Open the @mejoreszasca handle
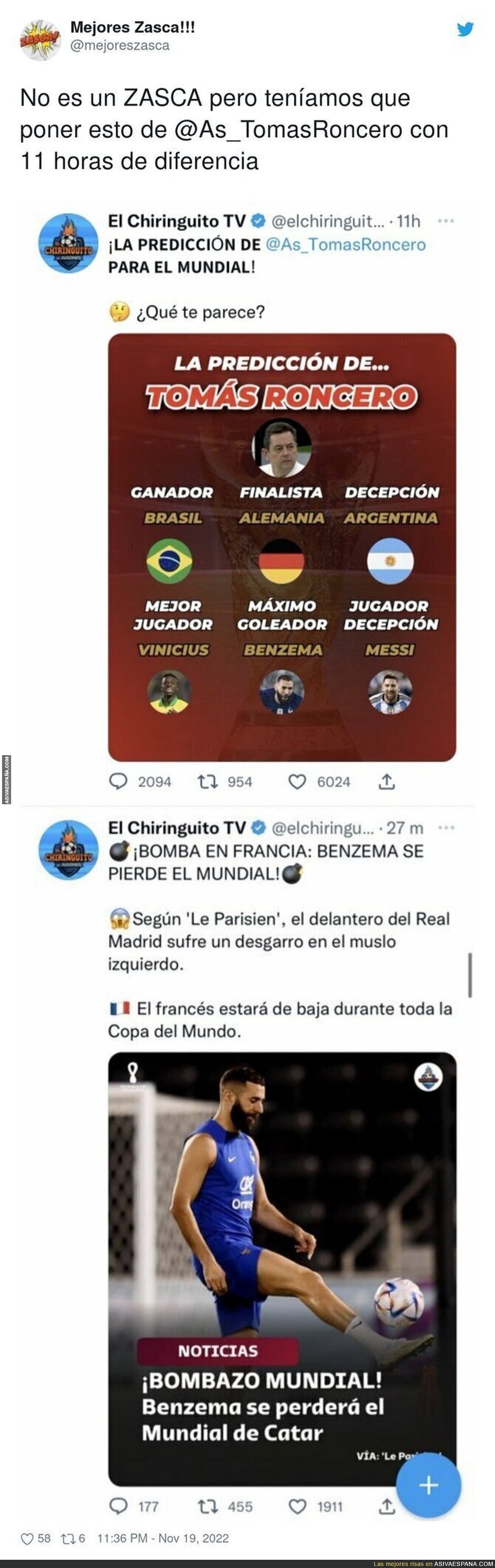The image size is (495, 1568). pyautogui.click(x=120, y=46)
